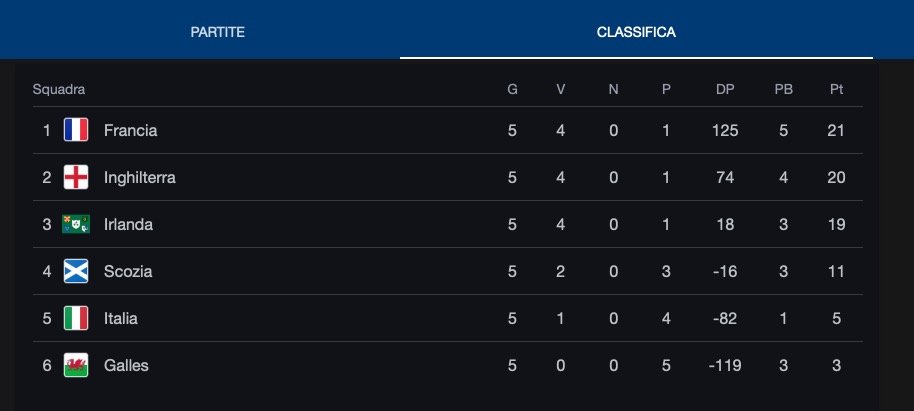Click the Squadra column header
This screenshot has height=411, width=914.
(59, 89)
